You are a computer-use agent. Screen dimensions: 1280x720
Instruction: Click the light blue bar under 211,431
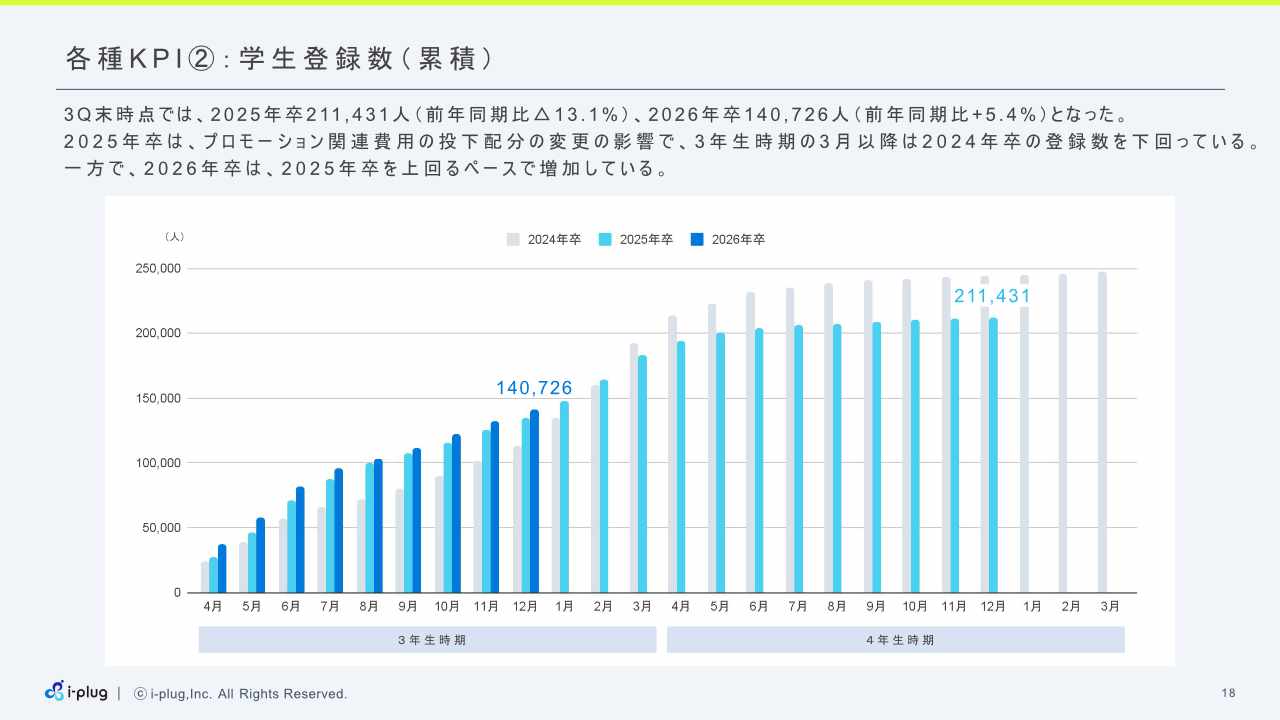click(993, 455)
